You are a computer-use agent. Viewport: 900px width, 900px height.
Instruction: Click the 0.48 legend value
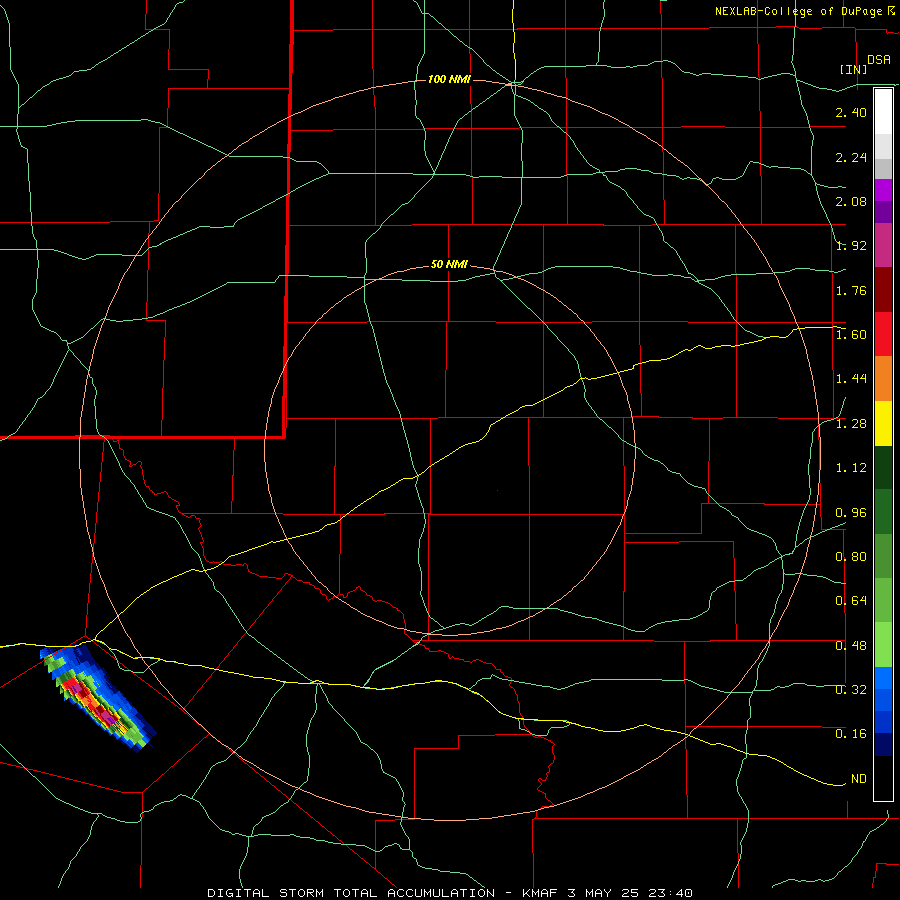(851, 646)
